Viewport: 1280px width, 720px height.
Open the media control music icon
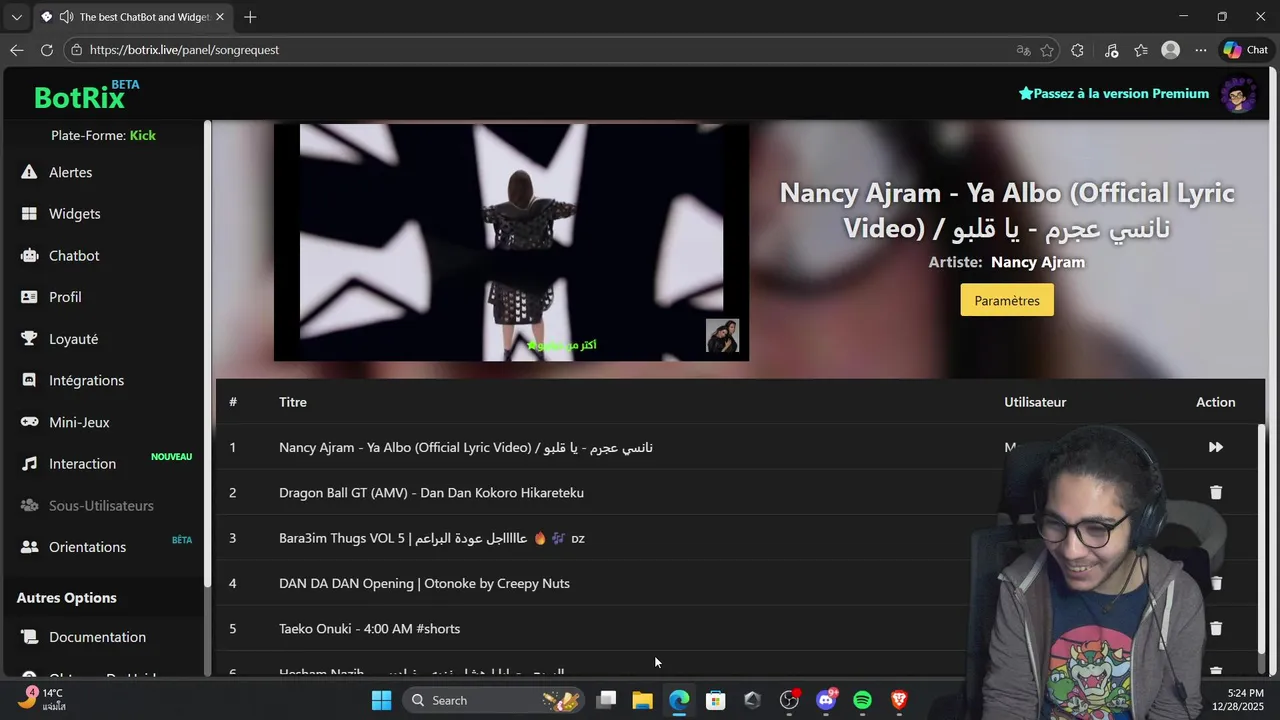(x=1111, y=50)
